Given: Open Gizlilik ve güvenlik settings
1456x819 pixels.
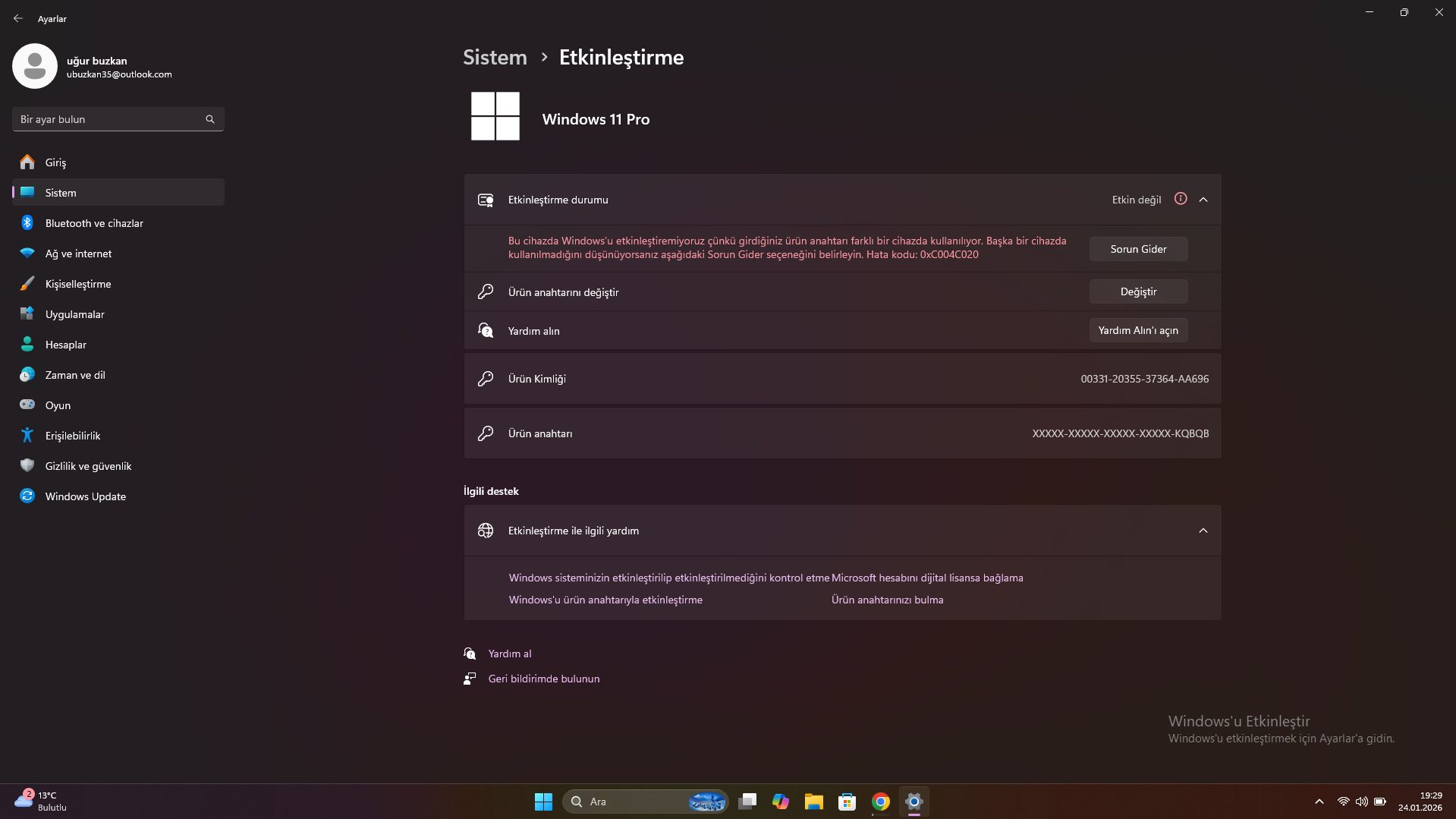Looking at the screenshot, I should (x=118, y=465).
